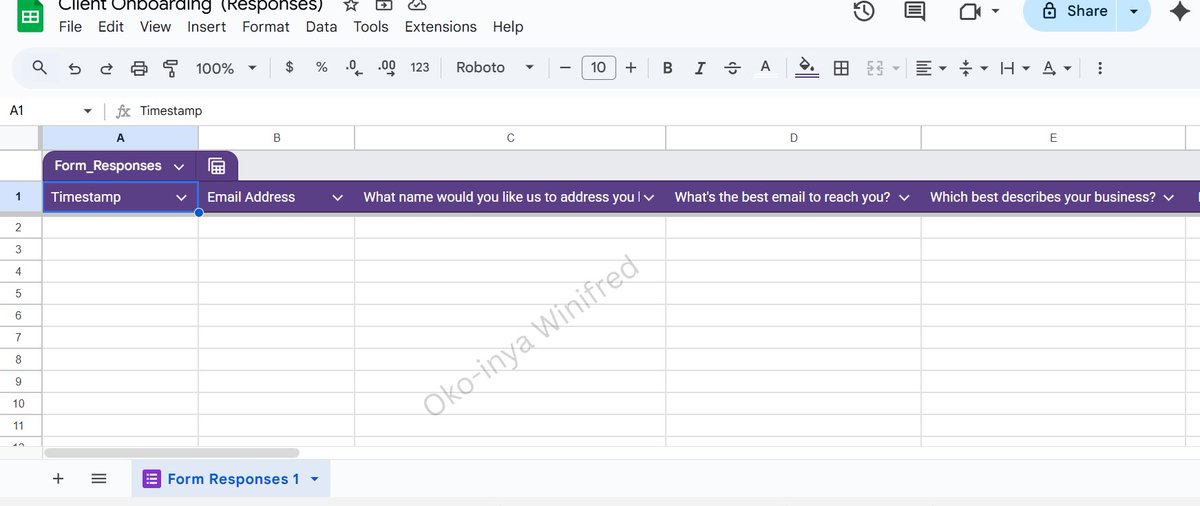Image resolution: width=1200 pixels, height=506 pixels.
Task: Select column C header
Action: [x=510, y=138]
